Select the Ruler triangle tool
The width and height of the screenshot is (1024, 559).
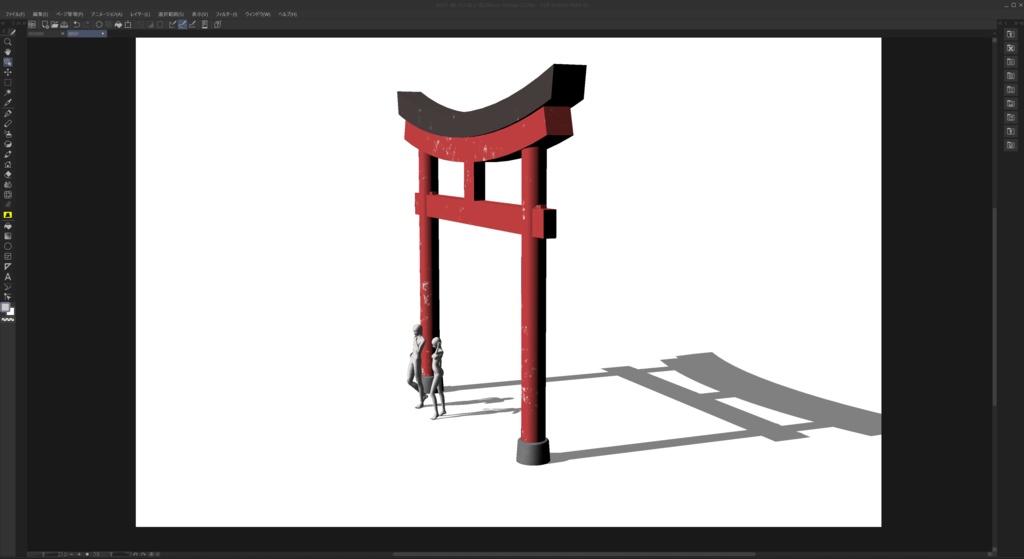point(8,266)
